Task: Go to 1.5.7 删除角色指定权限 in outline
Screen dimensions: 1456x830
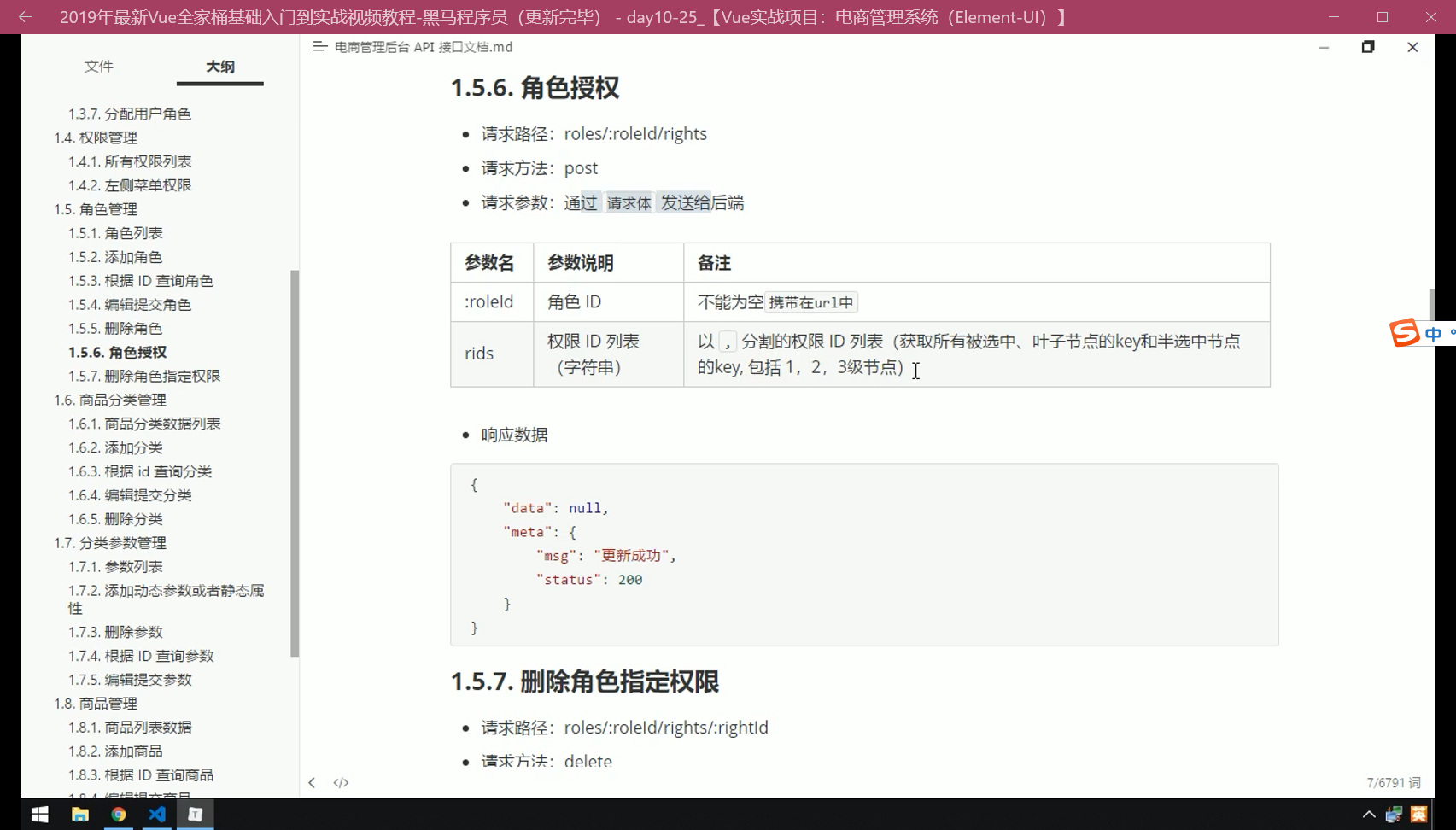Action: coord(144,376)
